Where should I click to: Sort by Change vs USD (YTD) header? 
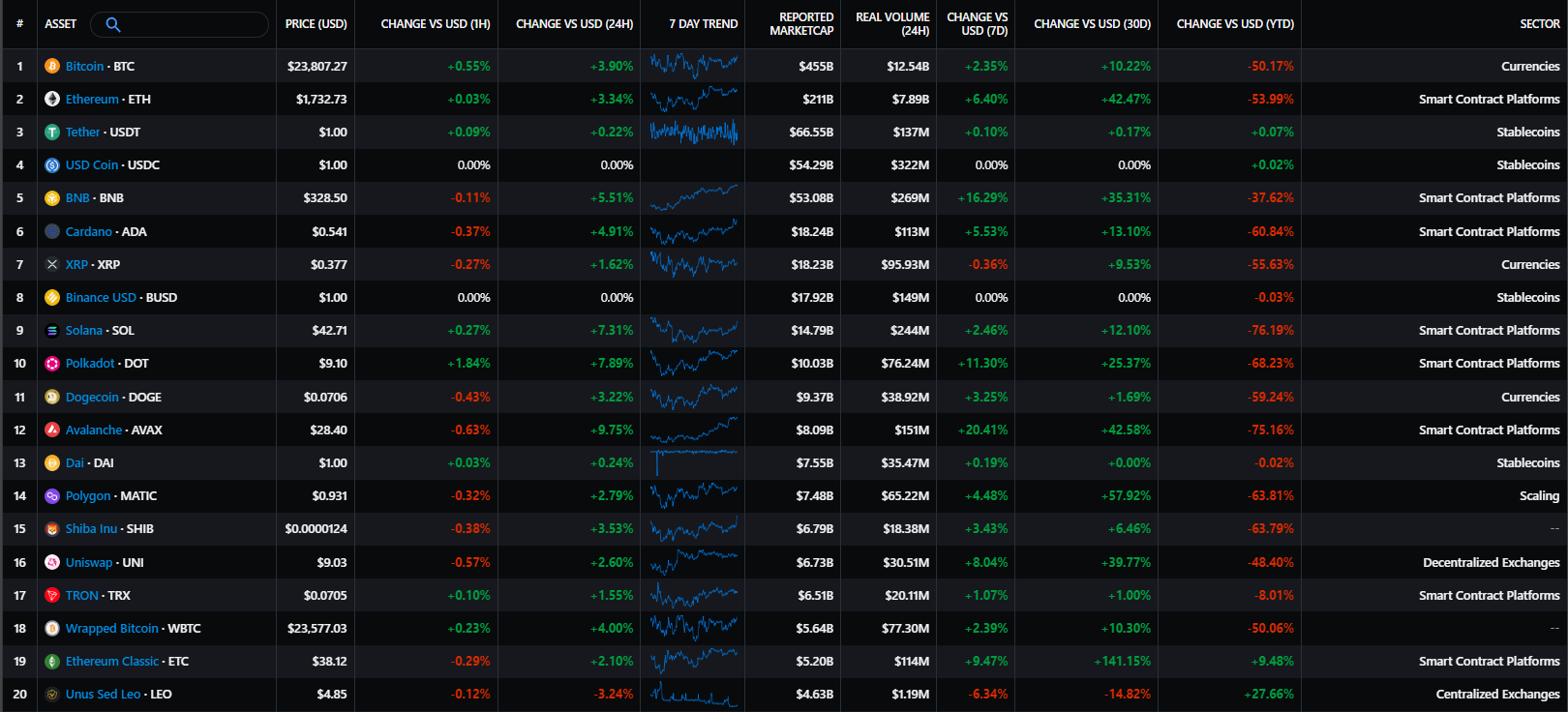[x=1234, y=24]
